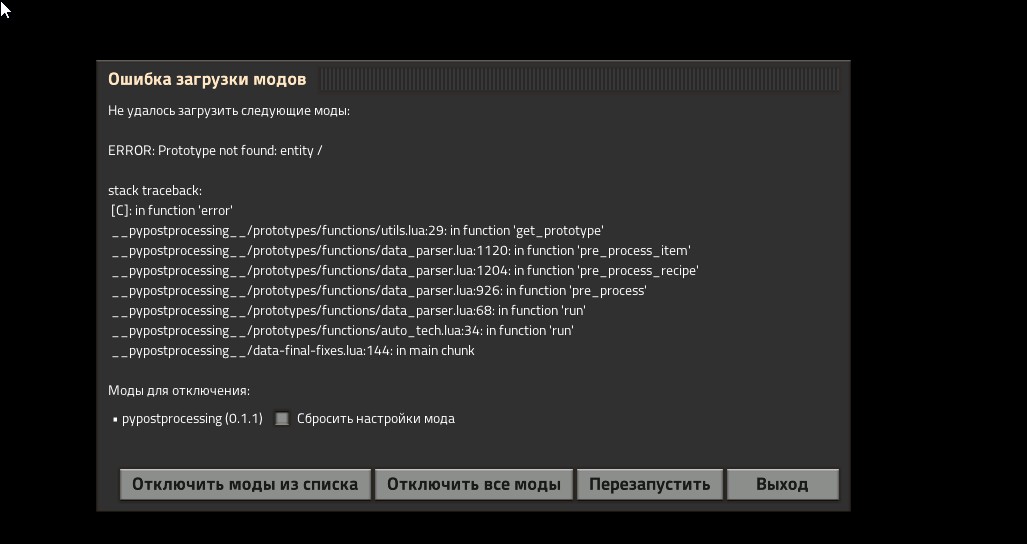Click the utils.lua:29 'get_prototype' traceback line
The image size is (1027, 544).
point(358,230)
